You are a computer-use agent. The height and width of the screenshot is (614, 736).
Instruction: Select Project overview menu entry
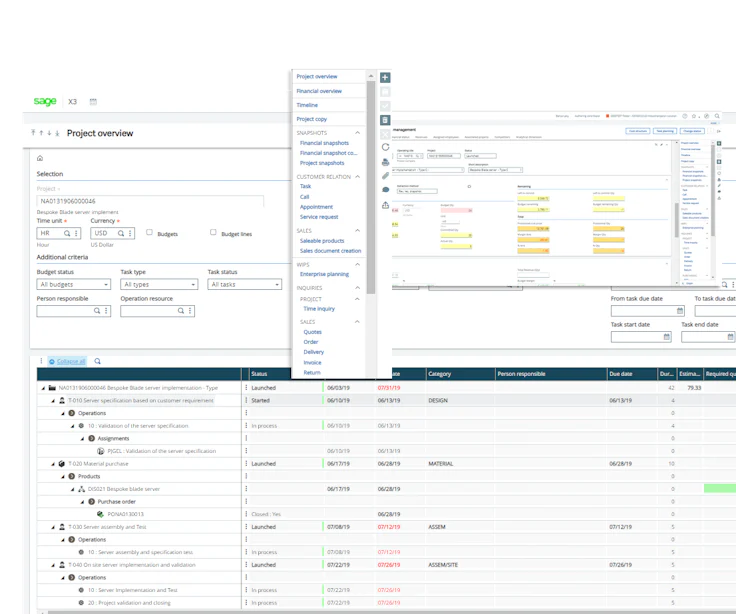pyautogui.click(x=317, y=77)
